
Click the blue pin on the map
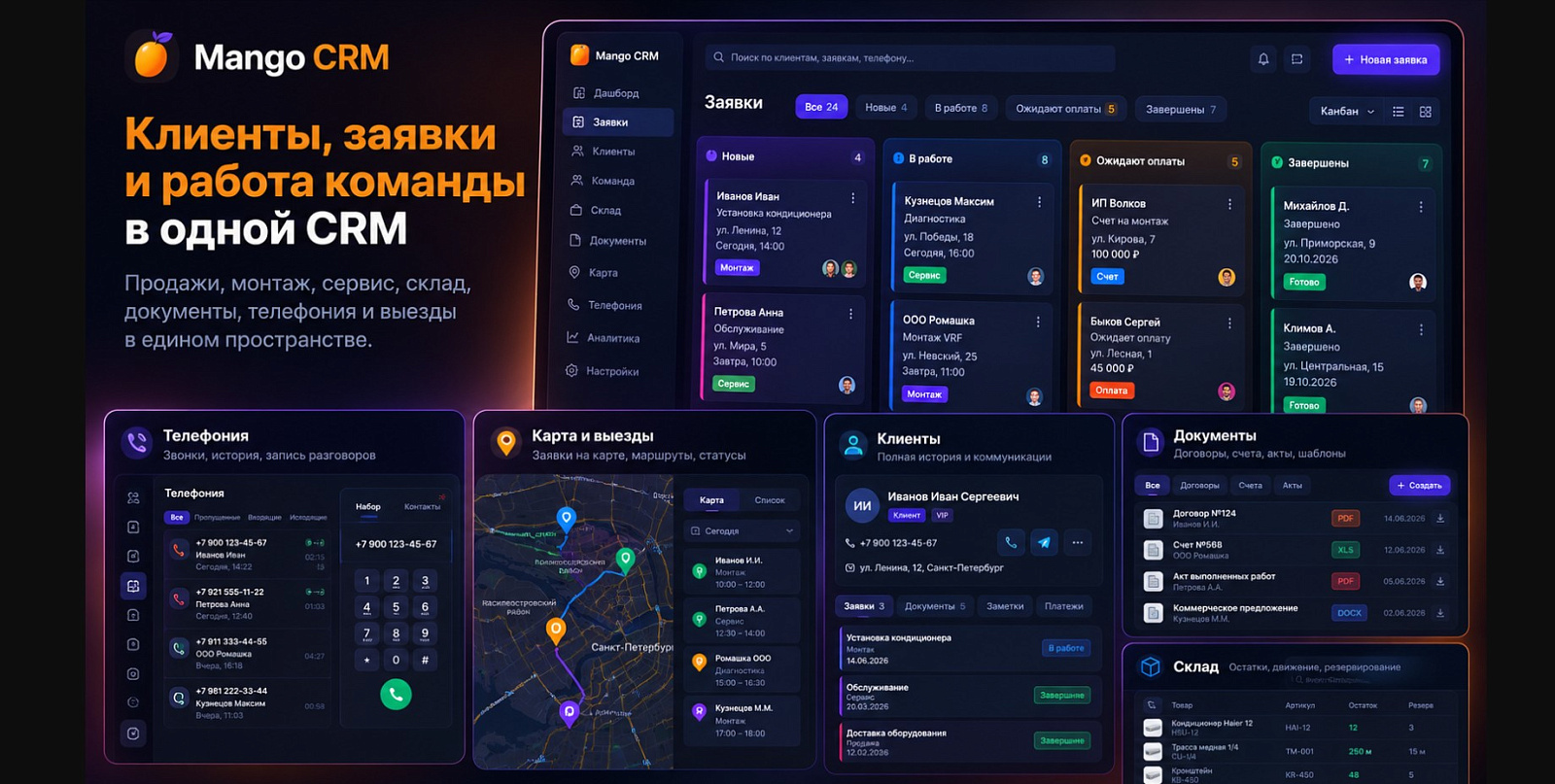click(566, 518)
